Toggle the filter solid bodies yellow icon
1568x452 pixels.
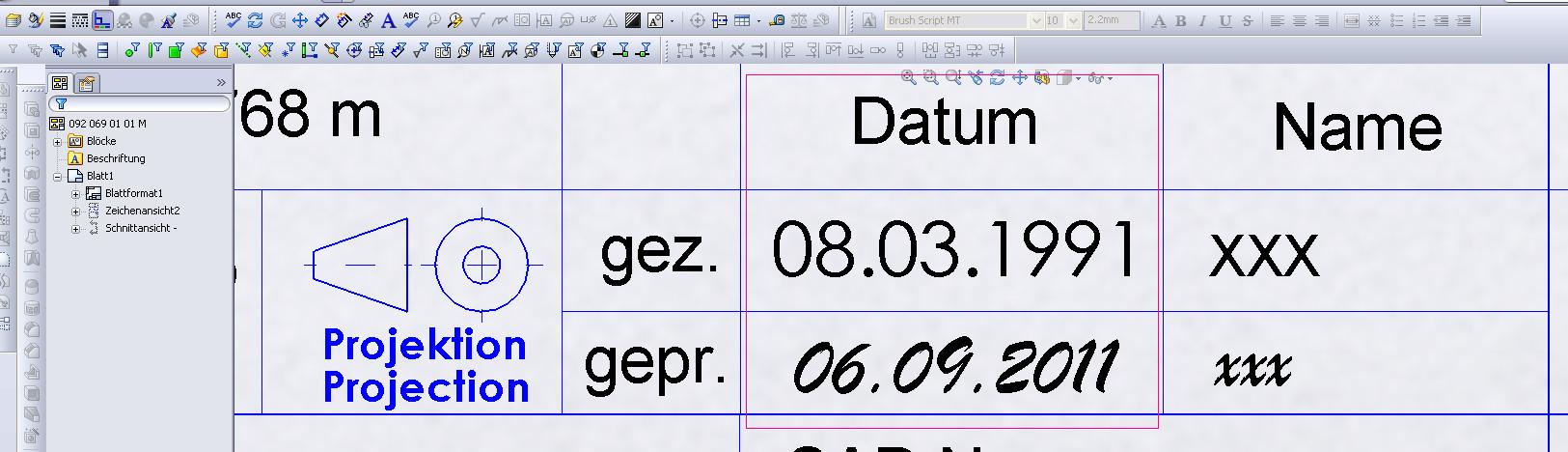[x=221, y=50]
